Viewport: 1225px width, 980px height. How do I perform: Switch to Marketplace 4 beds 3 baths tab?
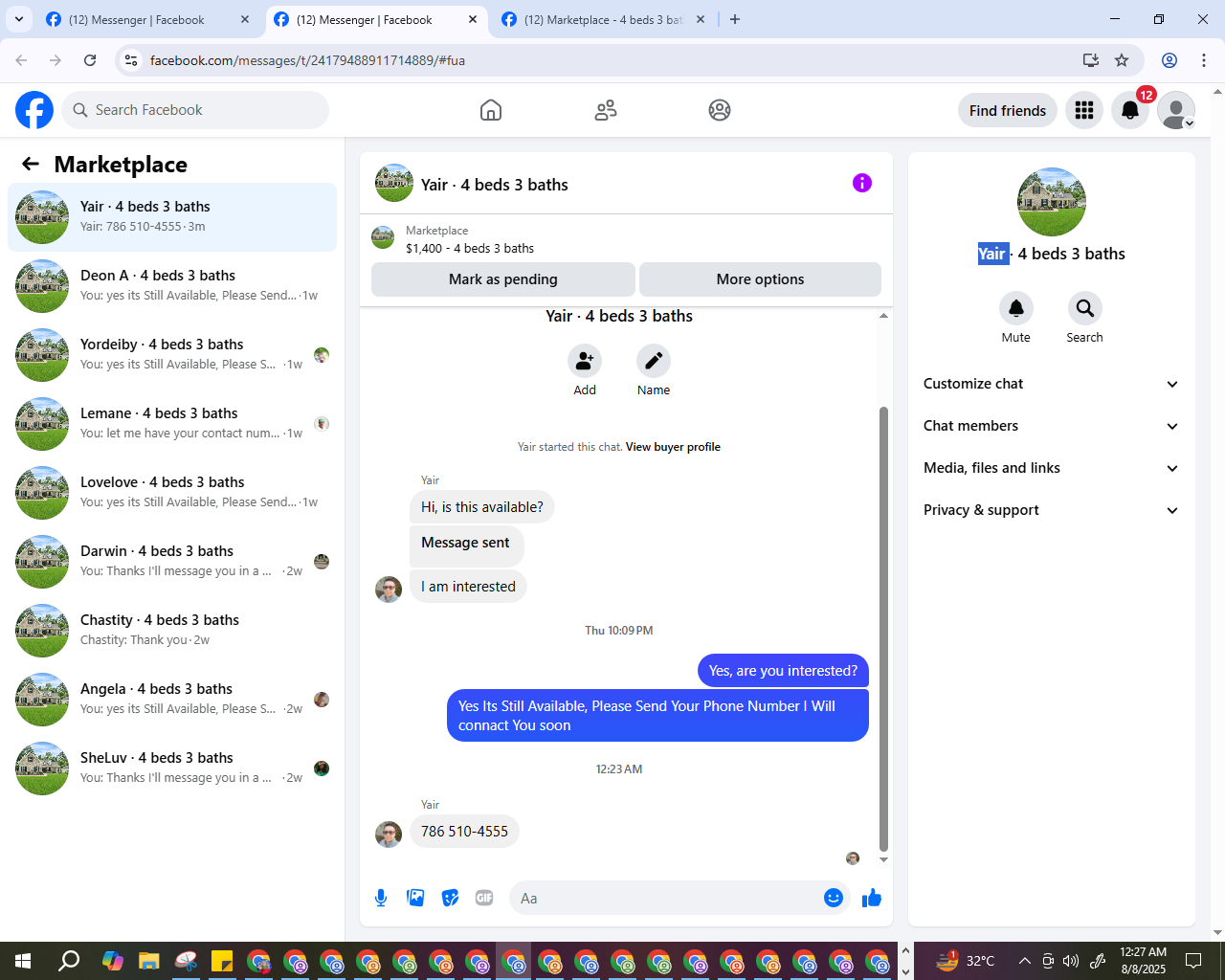point(604,19)
